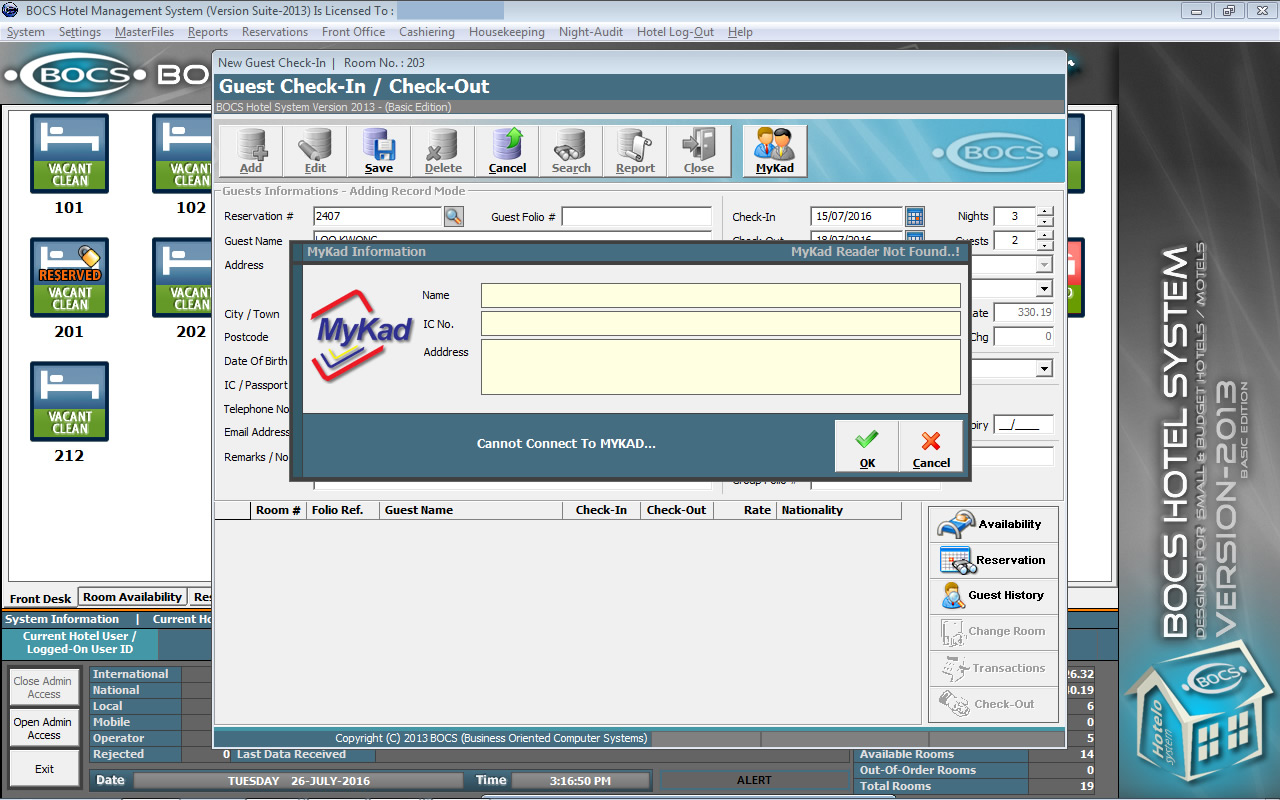Viewport: 1280px width, 800px height.
Task: Click Close Admin Access button
Action: pos(44,687)
